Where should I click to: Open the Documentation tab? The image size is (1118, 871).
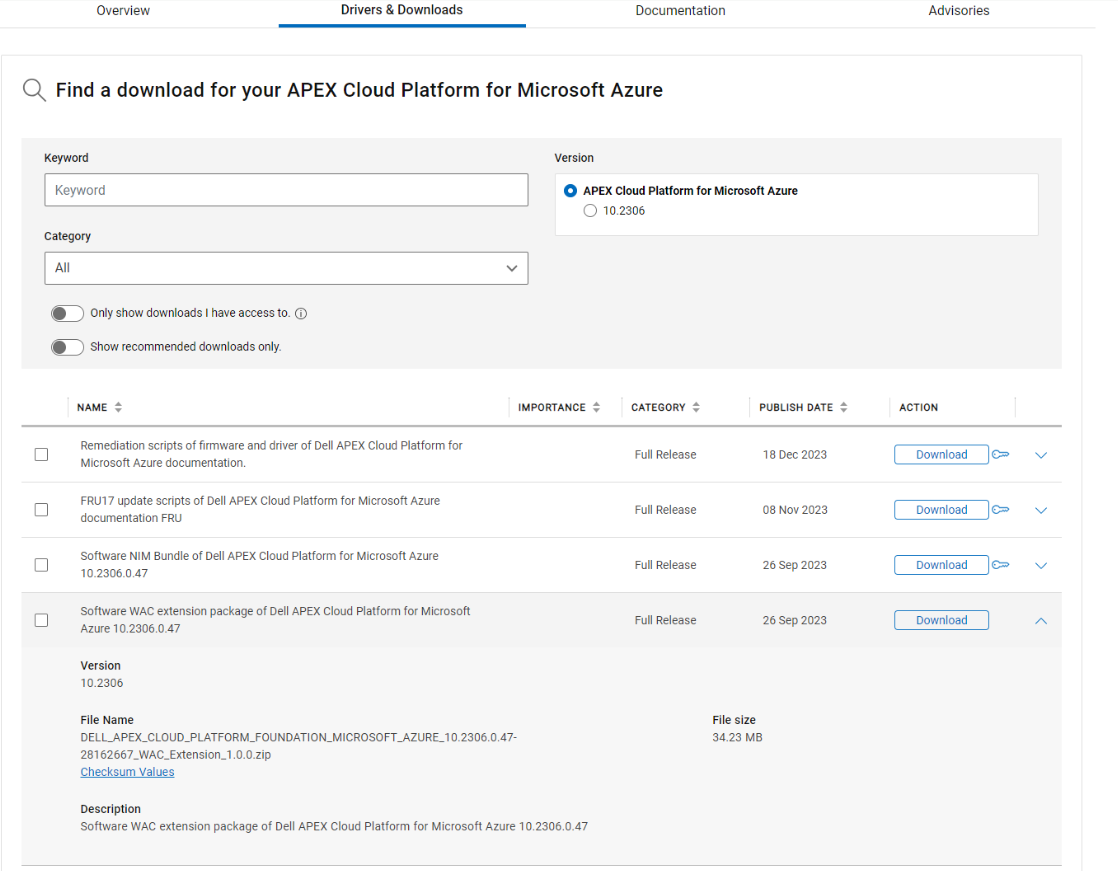[680, 11]
